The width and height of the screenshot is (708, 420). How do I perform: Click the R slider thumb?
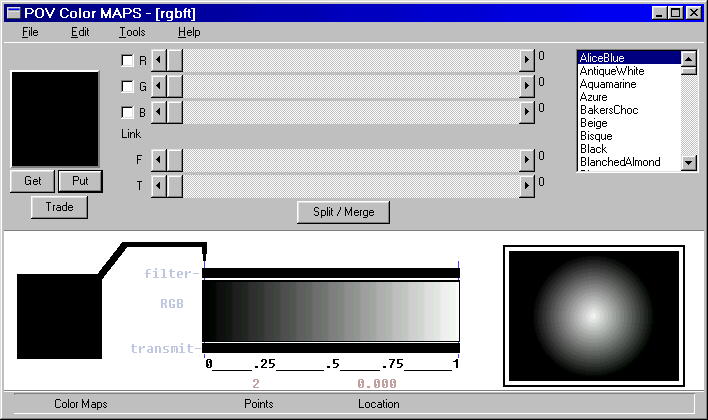175,60
